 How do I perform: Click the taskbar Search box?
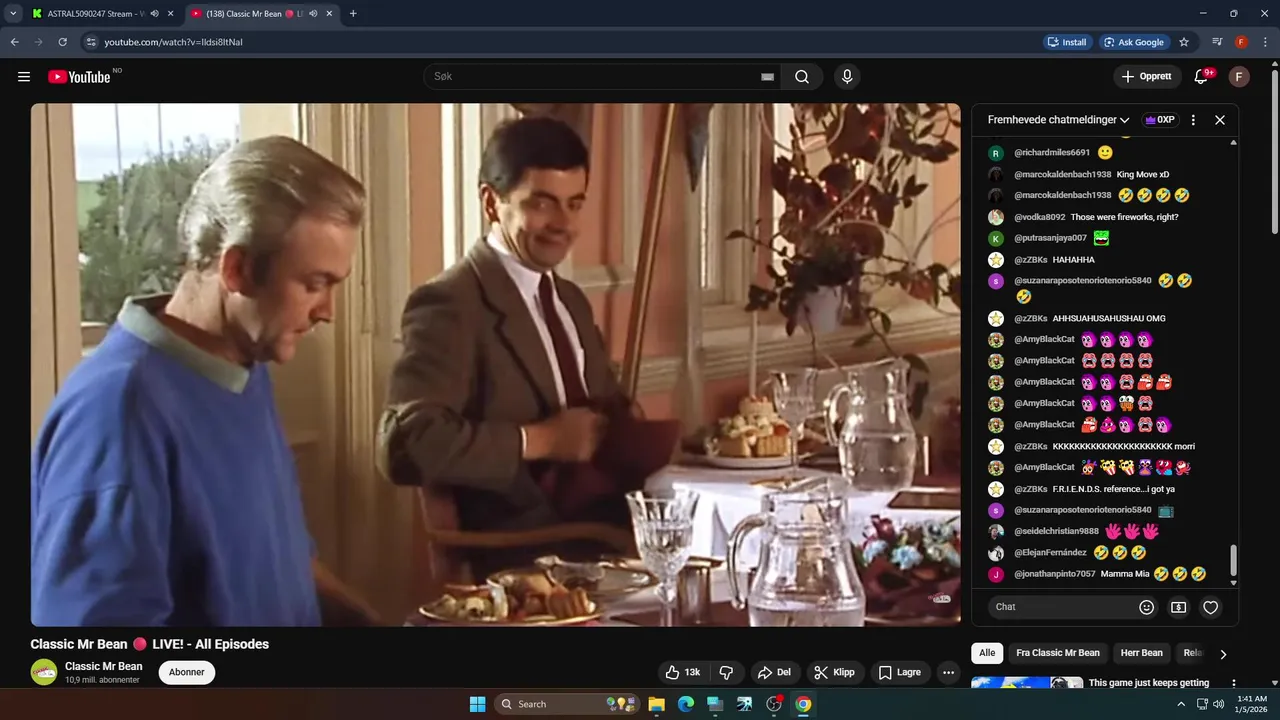pos(568,704)
